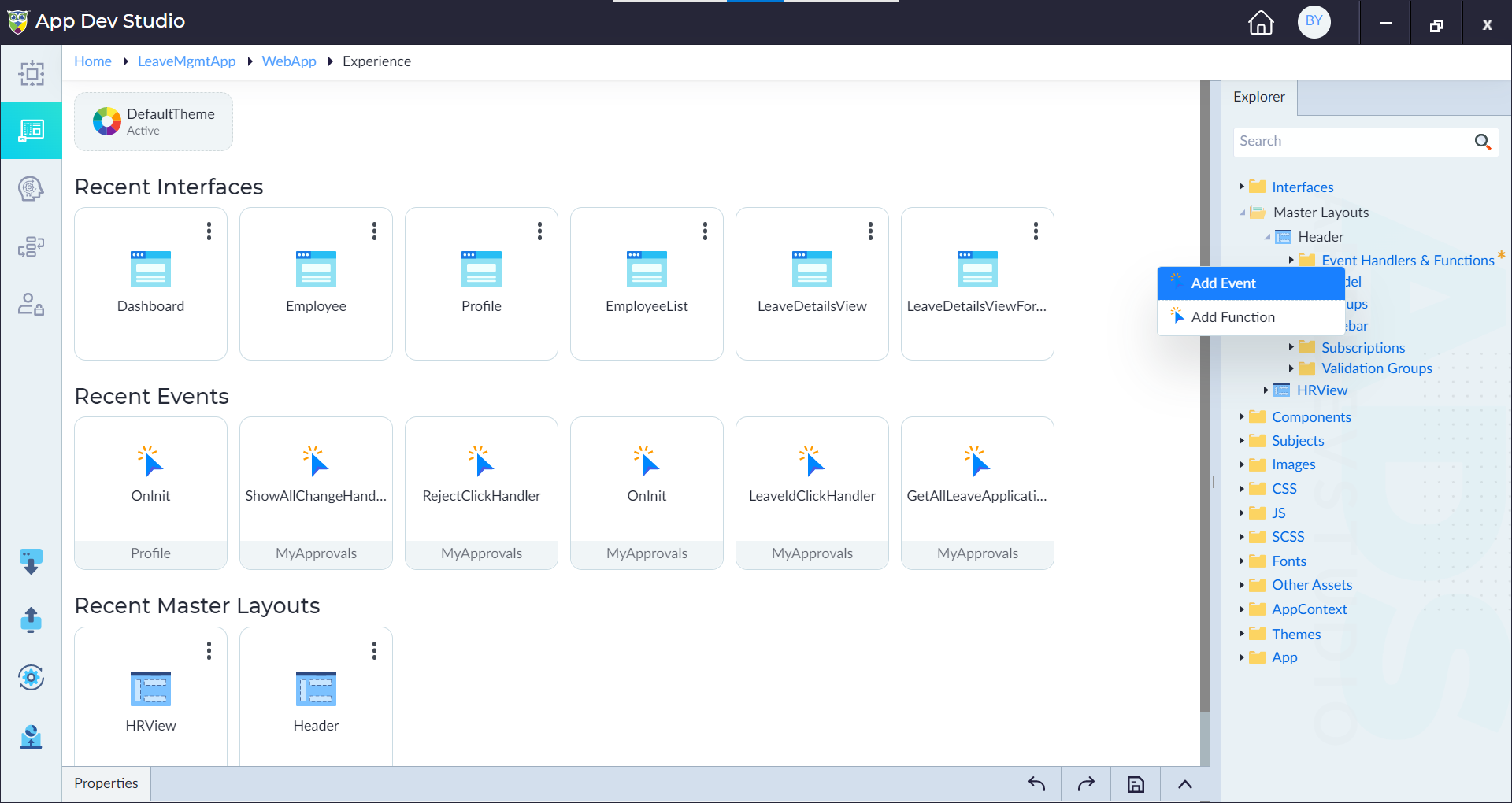Click the save icon in bottom toolbar

click(1136, 784)
